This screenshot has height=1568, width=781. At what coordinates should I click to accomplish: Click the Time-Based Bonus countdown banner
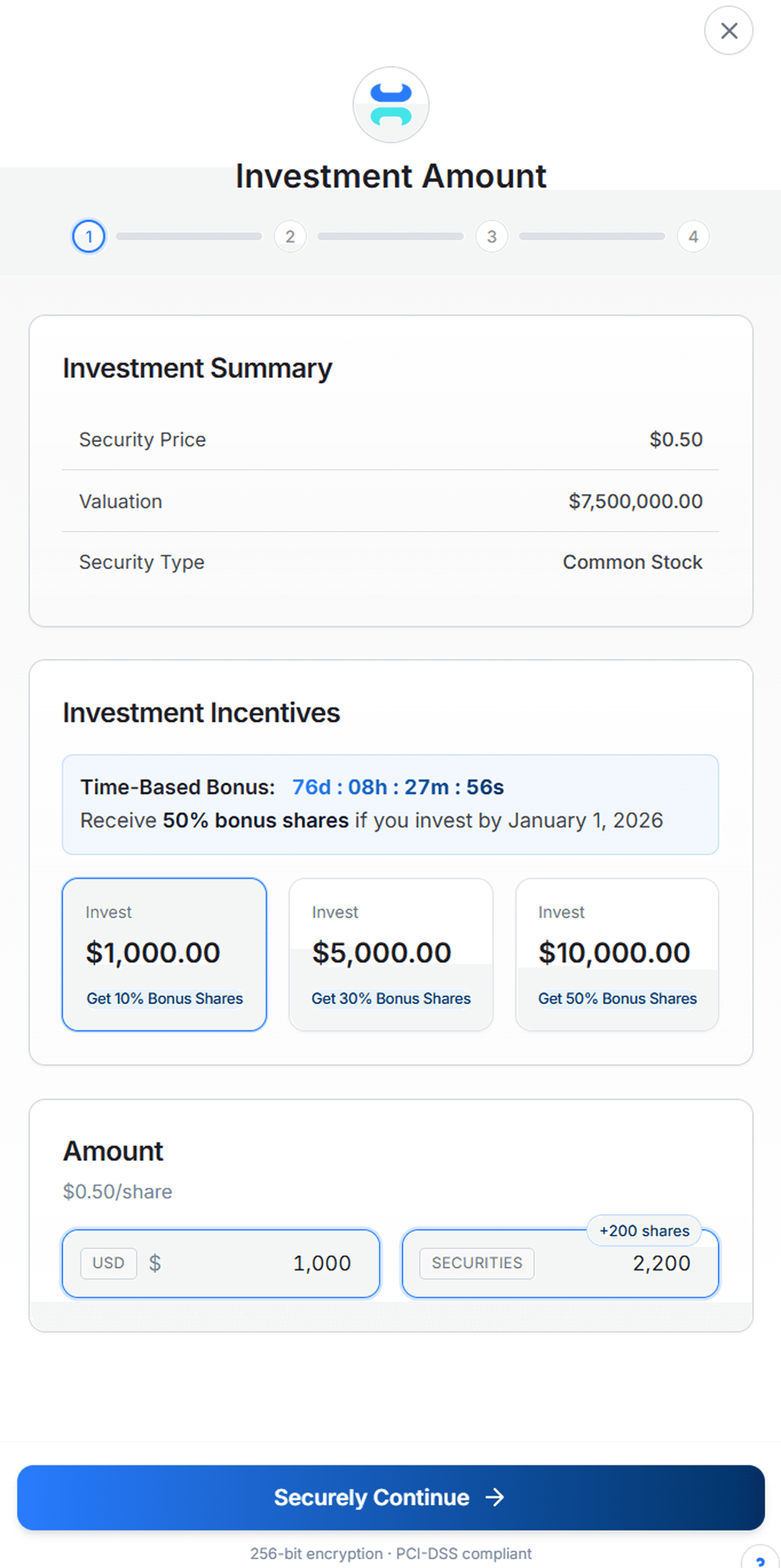(390, 803)
